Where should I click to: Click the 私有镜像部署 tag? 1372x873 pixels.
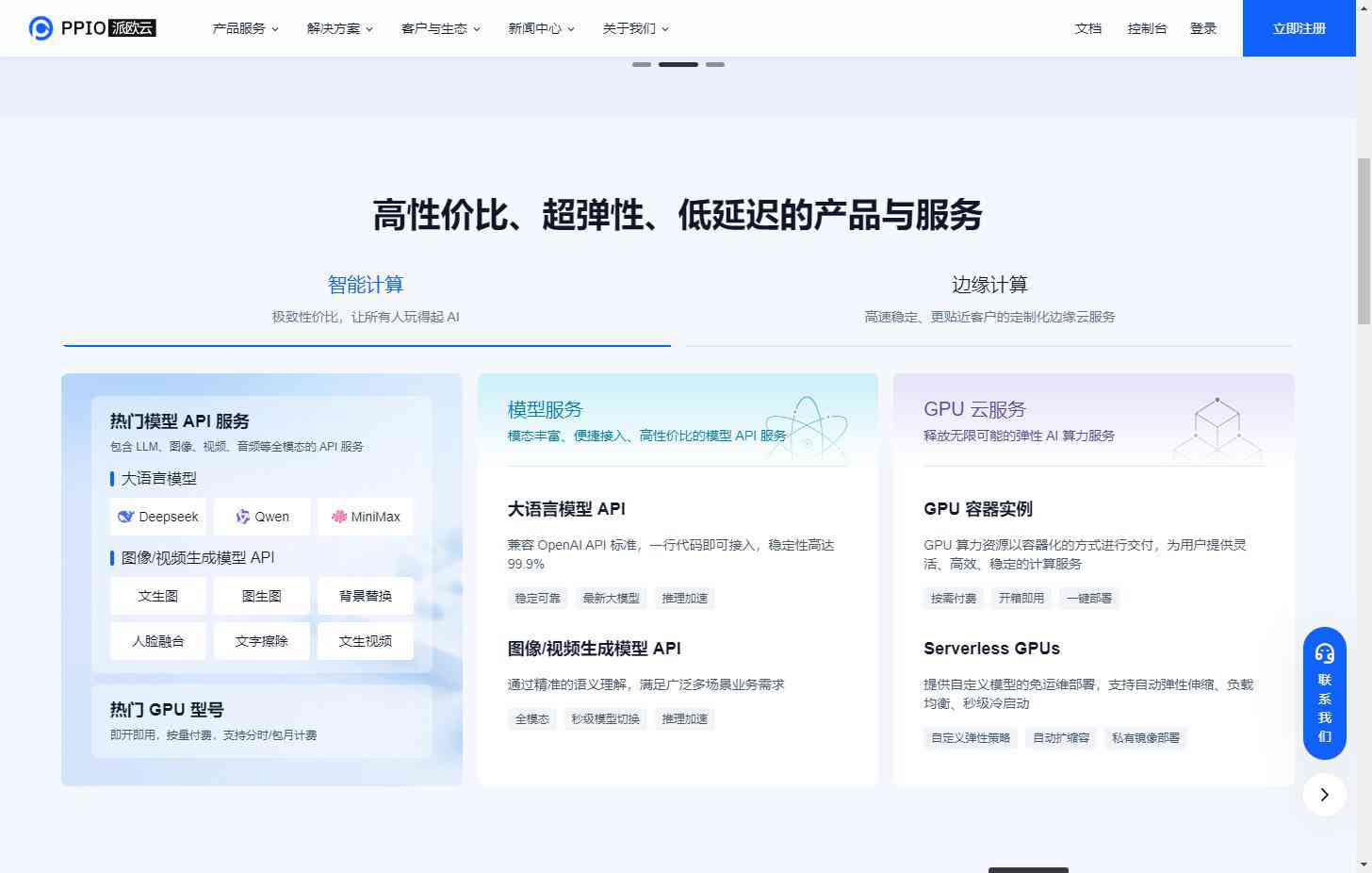[x=1146, y=738]
